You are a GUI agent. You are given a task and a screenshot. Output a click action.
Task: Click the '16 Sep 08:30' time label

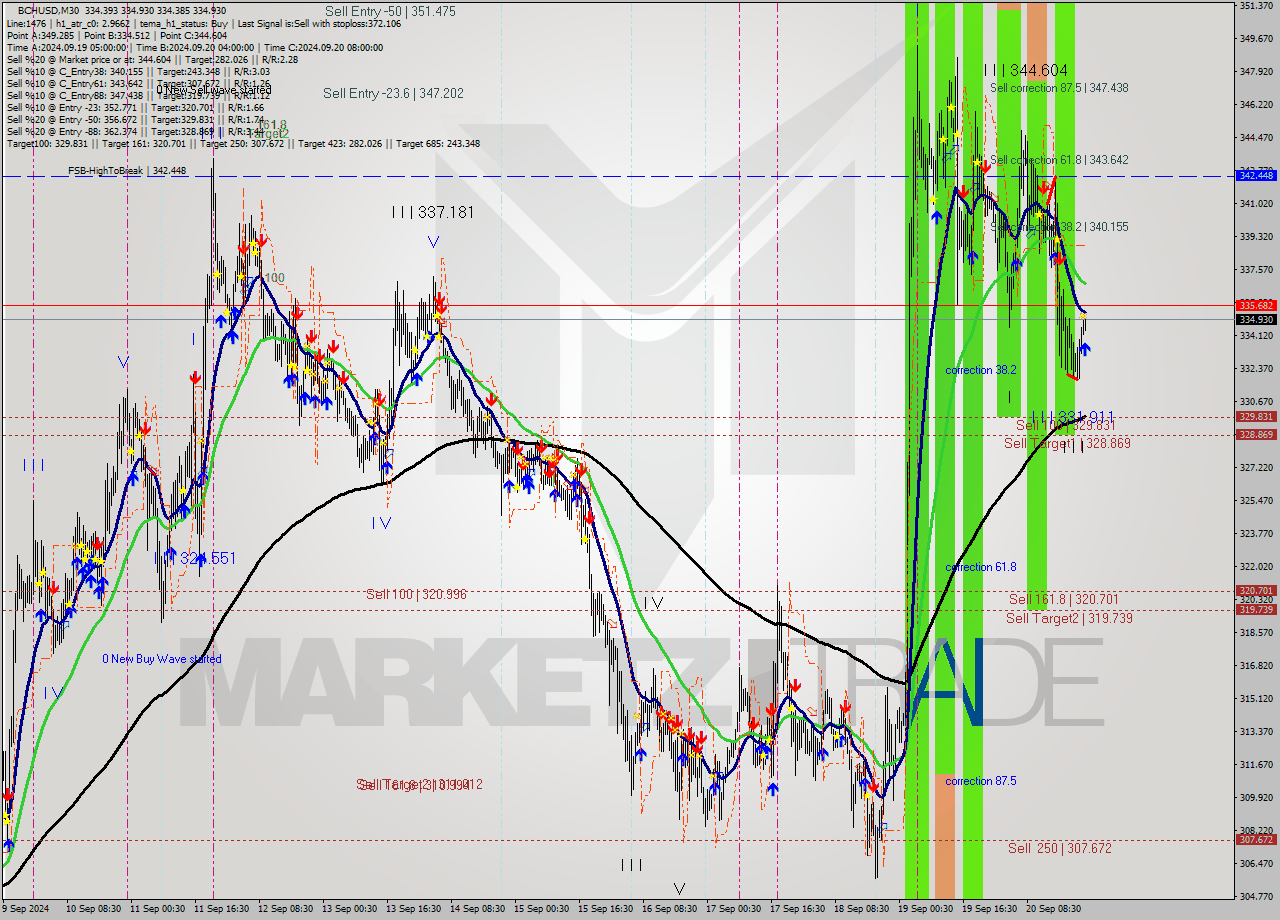(671, 909)
